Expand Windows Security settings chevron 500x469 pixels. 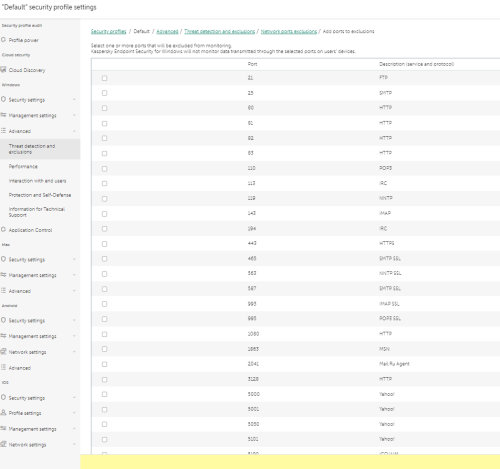pyautogui.click(x=74, y=99)
